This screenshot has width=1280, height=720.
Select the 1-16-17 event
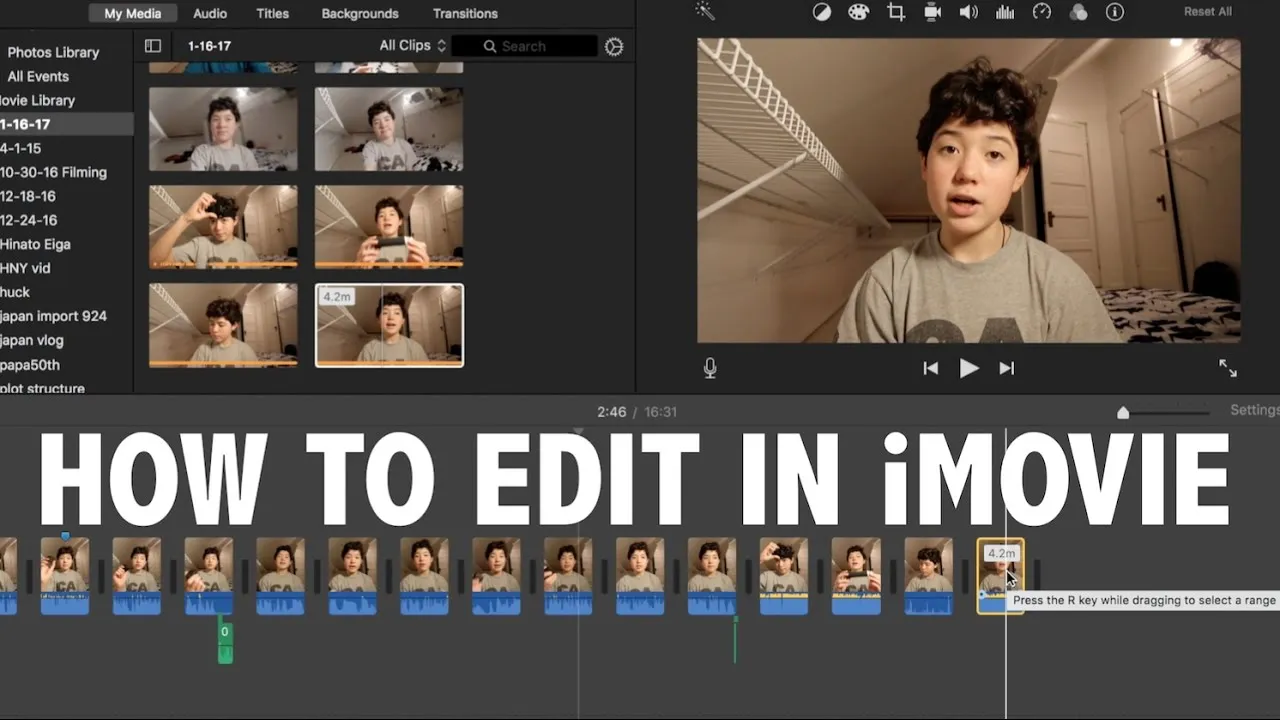pyautogui.click(x=66, y=124)
